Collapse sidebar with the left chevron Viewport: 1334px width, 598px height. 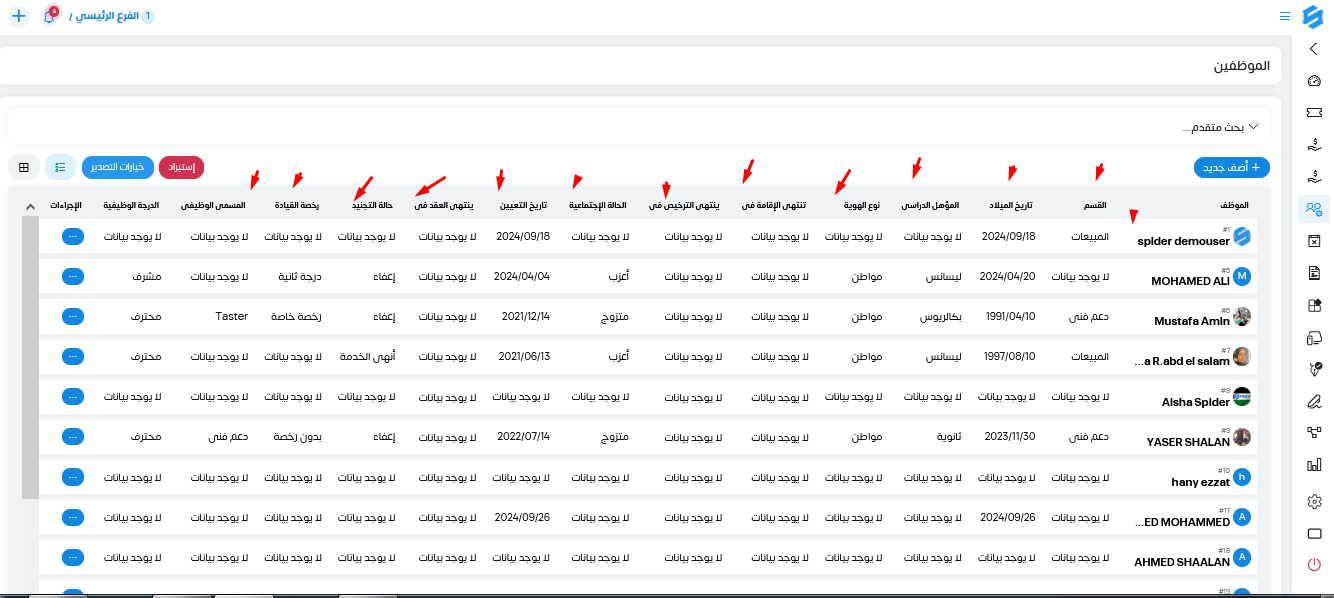pyautogui.click(x=1314, y=49)
